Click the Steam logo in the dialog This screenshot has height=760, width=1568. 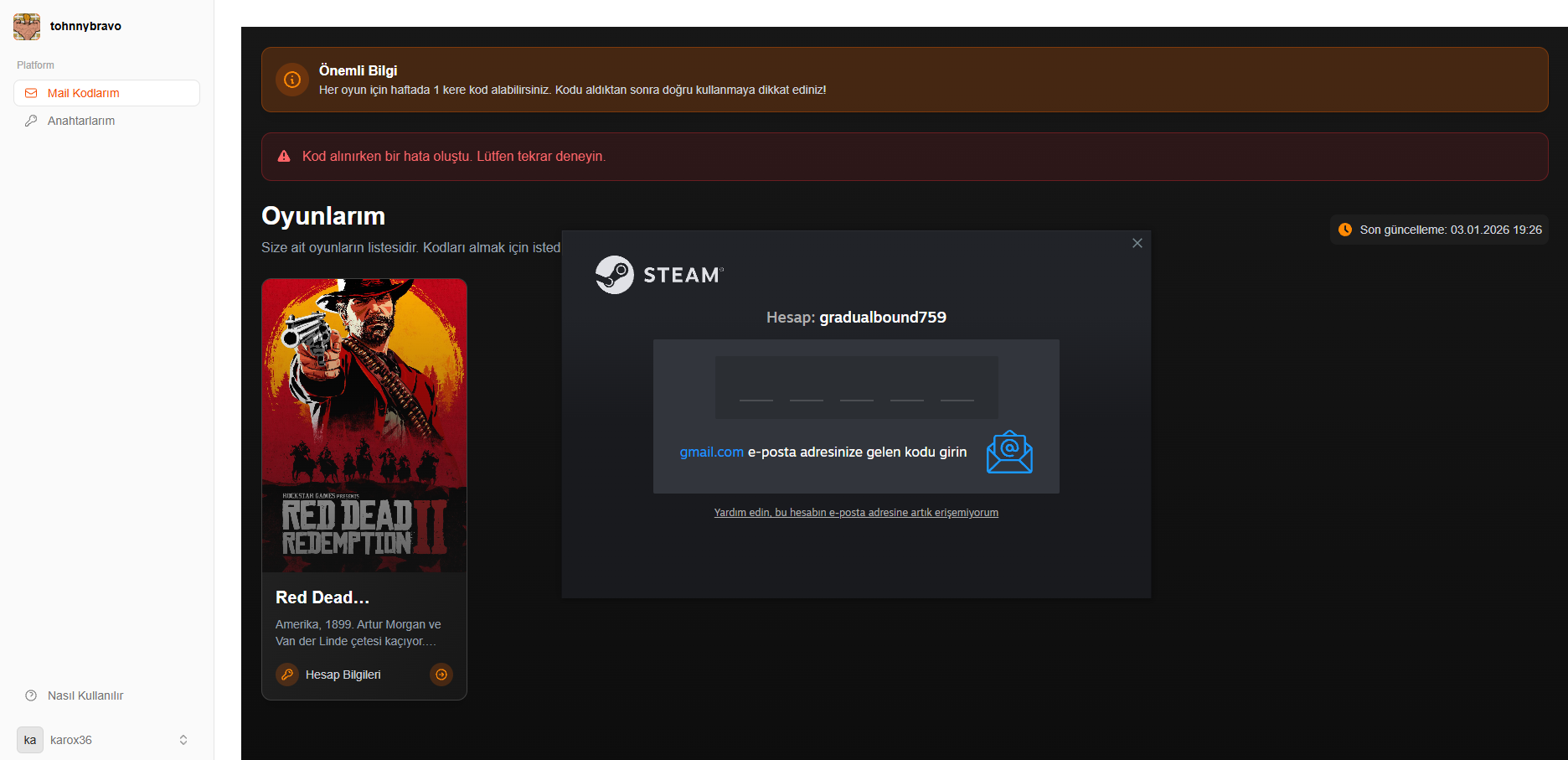(x=659, y=275)
